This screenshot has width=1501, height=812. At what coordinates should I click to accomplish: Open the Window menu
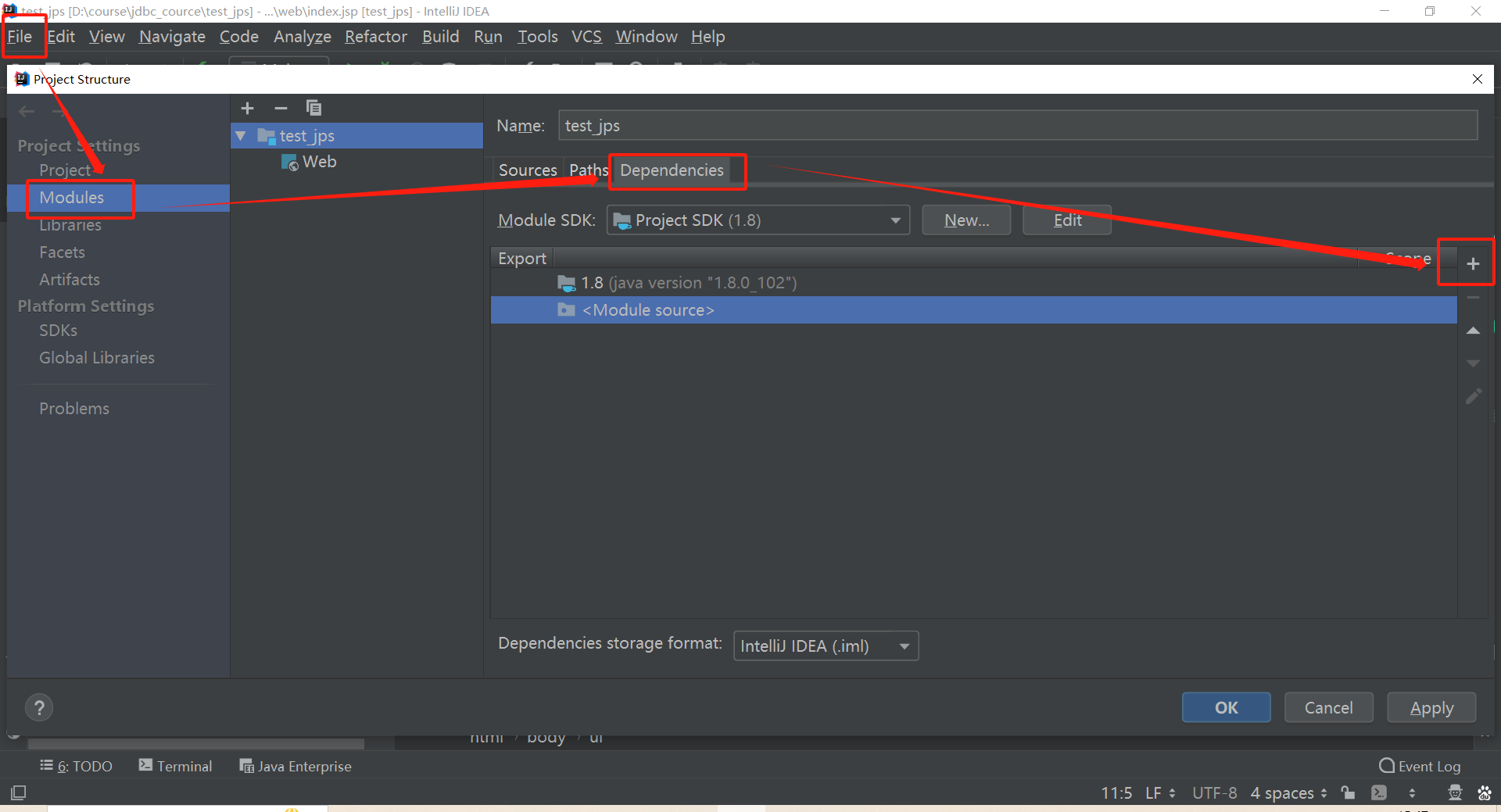pyautogui.click(x=646, y=37)
